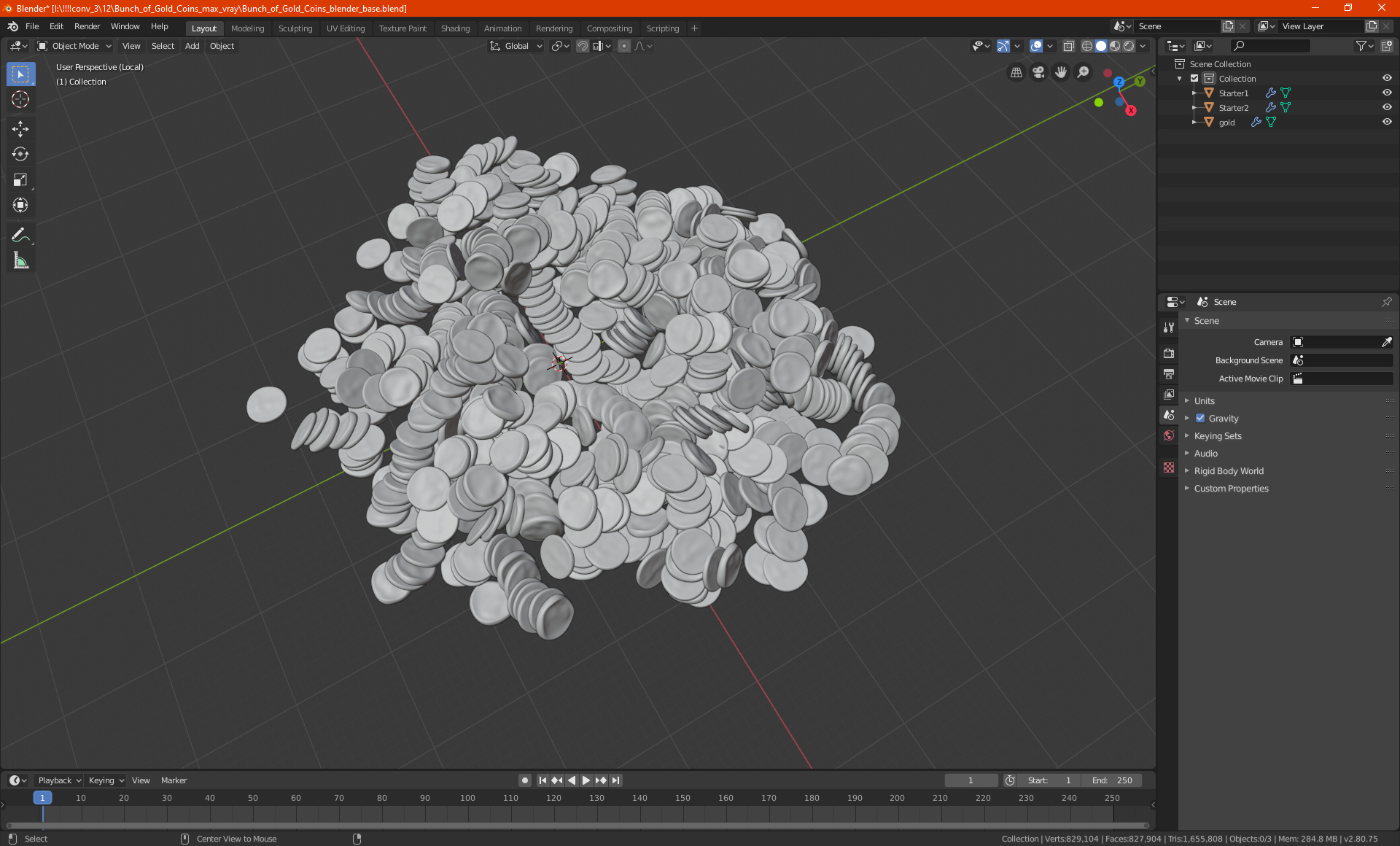Hide Starter1 with its eye icon
Viewport: 1400px width, 846px height.
click(x=1386, y=93)
